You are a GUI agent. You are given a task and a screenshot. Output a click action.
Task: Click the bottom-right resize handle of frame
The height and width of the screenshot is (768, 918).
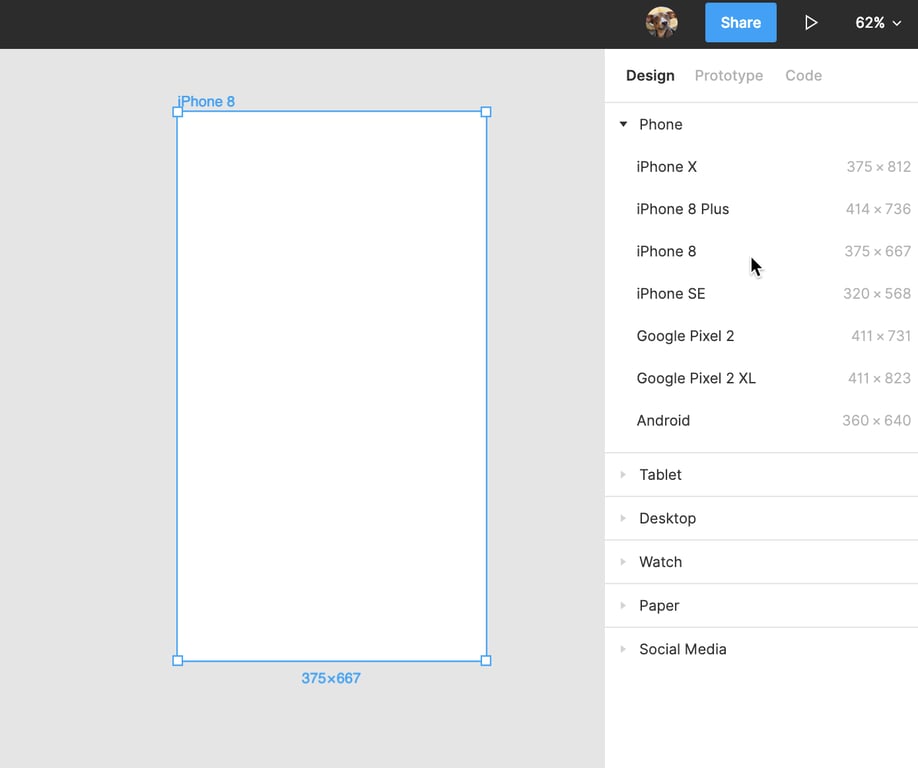click(x=486, y=660)
